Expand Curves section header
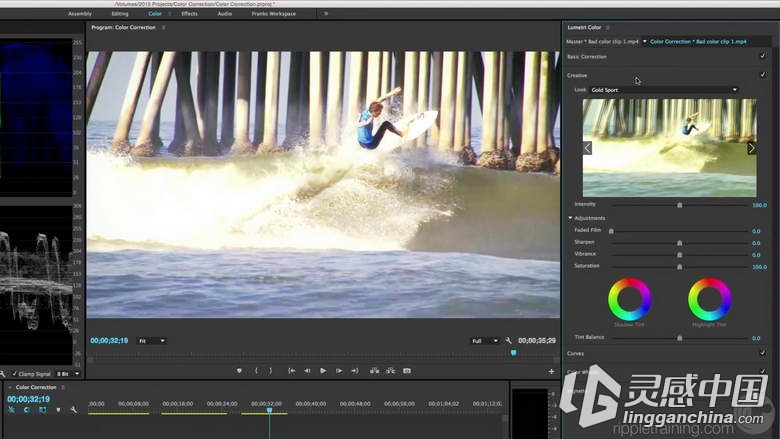 (x=576, y=353)
